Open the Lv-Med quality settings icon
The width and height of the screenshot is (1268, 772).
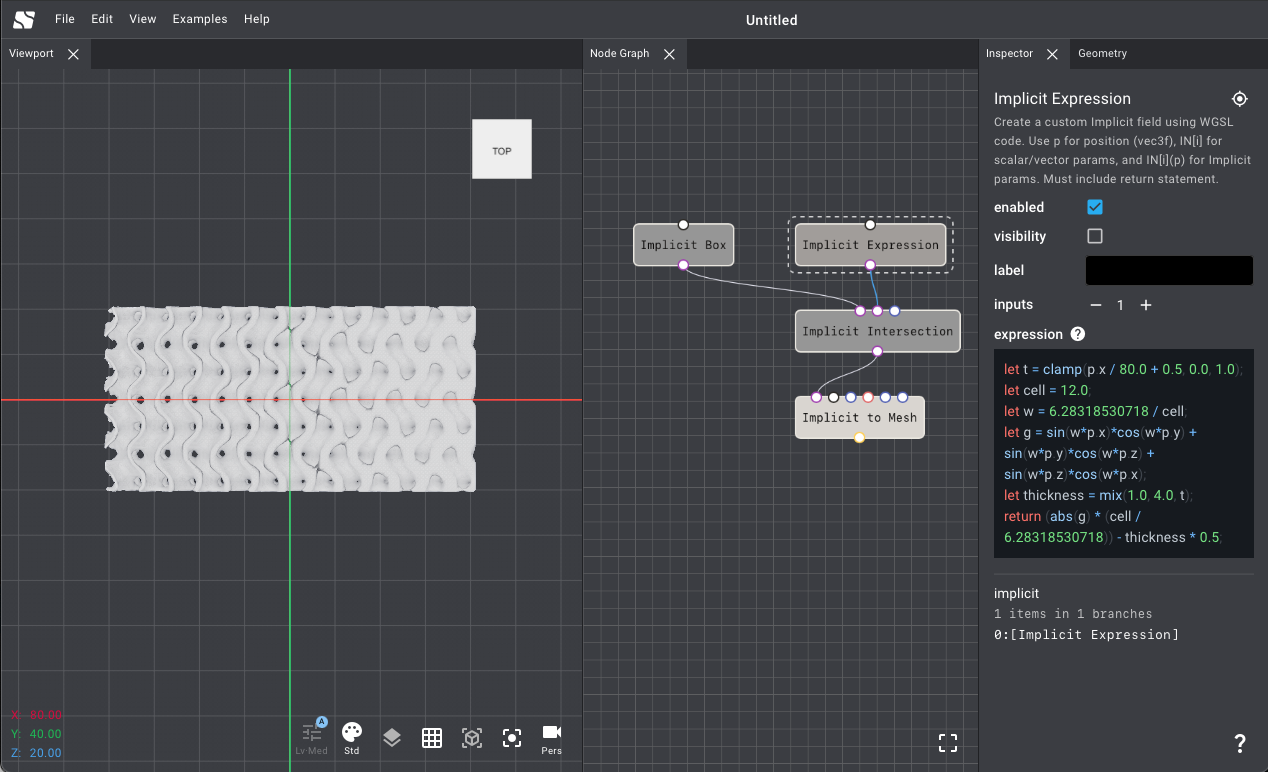click(312, 738)
